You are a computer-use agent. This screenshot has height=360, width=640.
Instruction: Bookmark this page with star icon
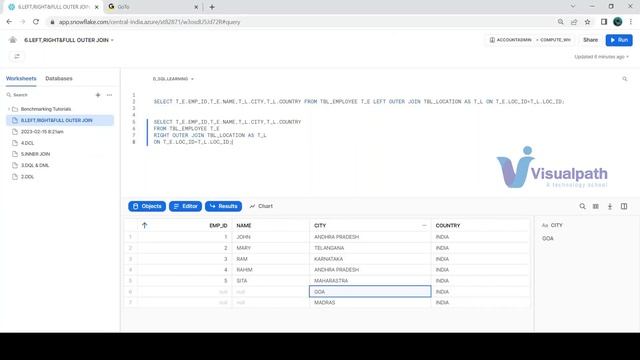click(587, 22)
